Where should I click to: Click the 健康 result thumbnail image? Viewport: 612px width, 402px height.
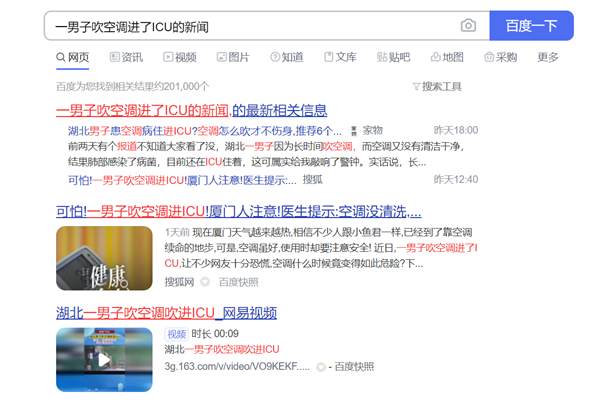click(x=104, y=258)
